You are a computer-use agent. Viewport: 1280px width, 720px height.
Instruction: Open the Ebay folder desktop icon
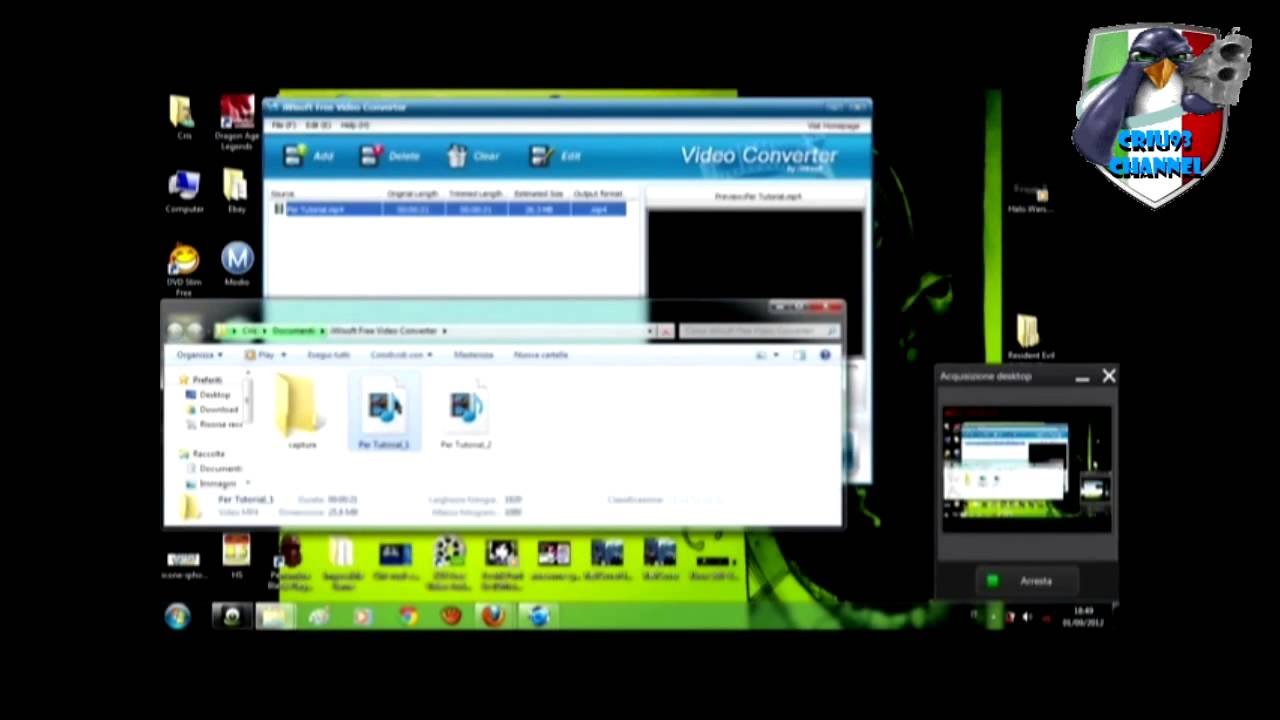click(236, 192)
